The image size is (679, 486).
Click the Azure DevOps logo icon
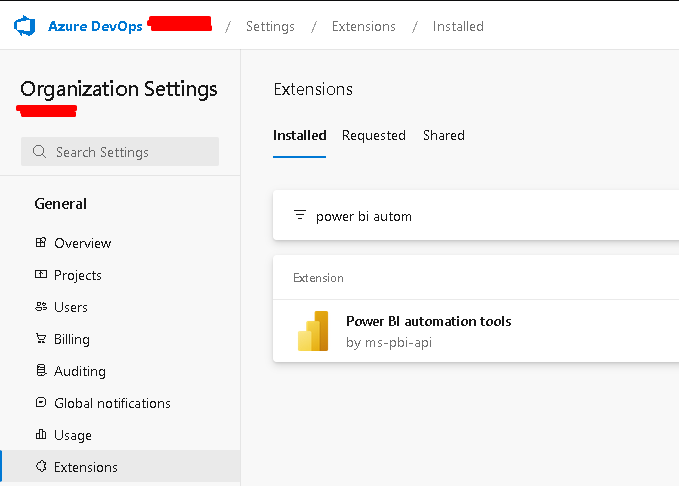pos(24,26)
